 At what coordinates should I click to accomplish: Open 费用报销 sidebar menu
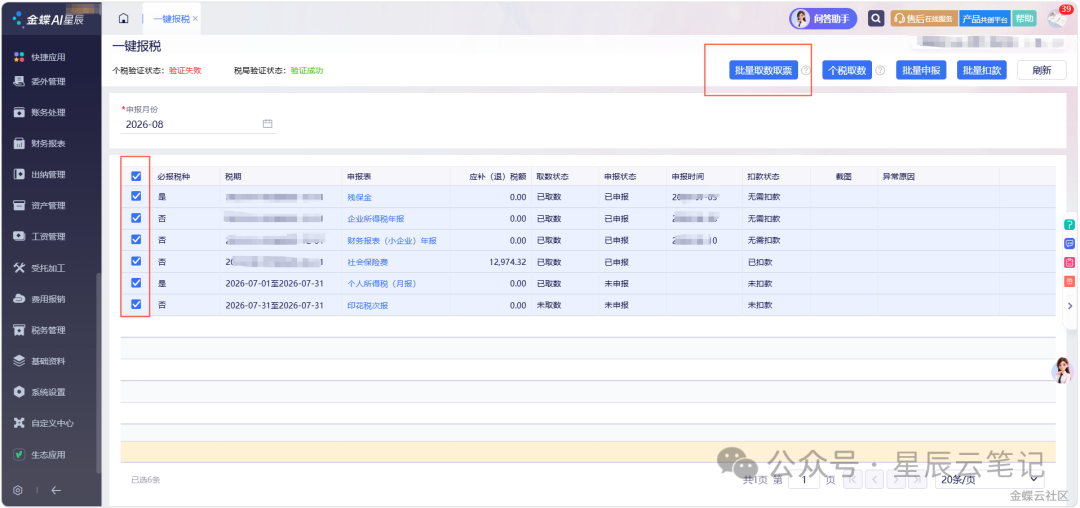[48, 299]
